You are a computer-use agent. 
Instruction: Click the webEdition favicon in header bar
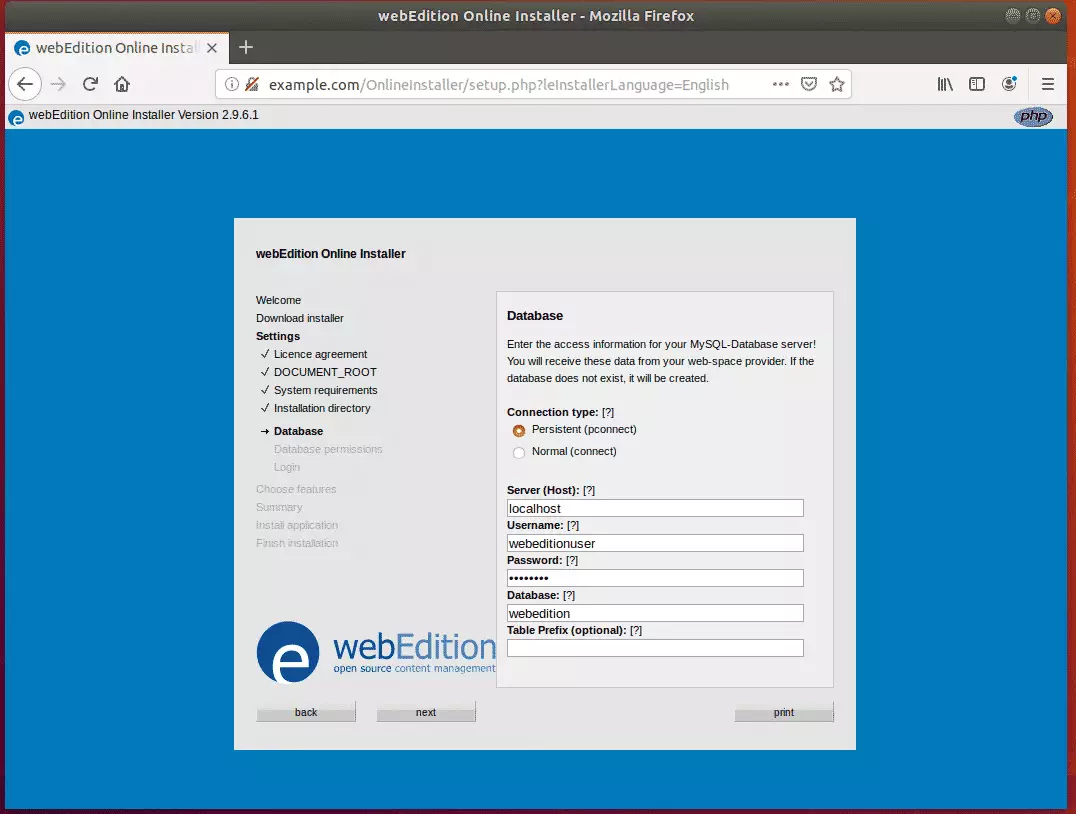[x=16, y=117]
